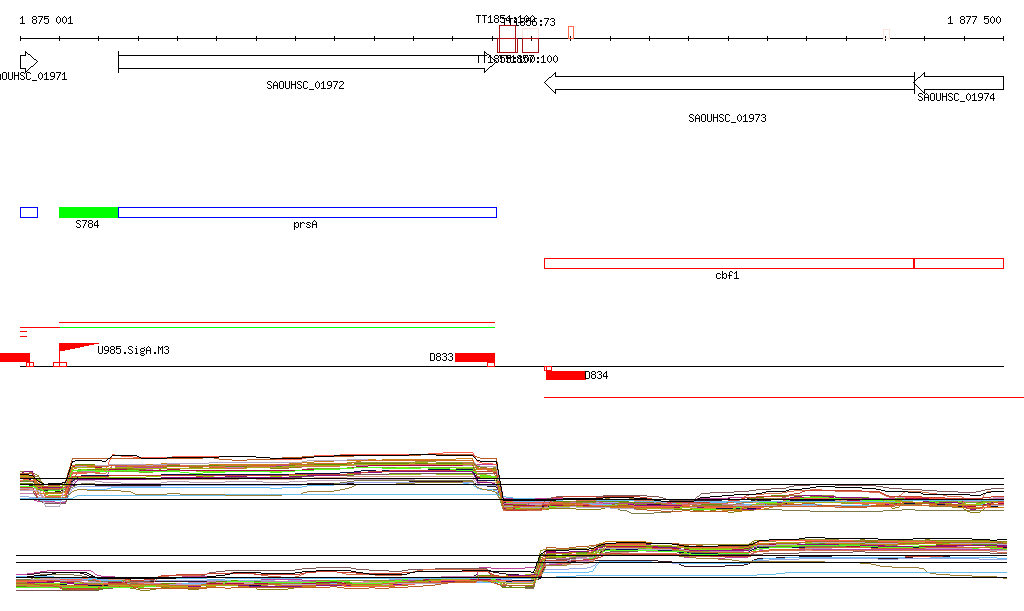
Task: Select the long SAOUHSC_01972 gene arrow
Action: coord(307,62)
